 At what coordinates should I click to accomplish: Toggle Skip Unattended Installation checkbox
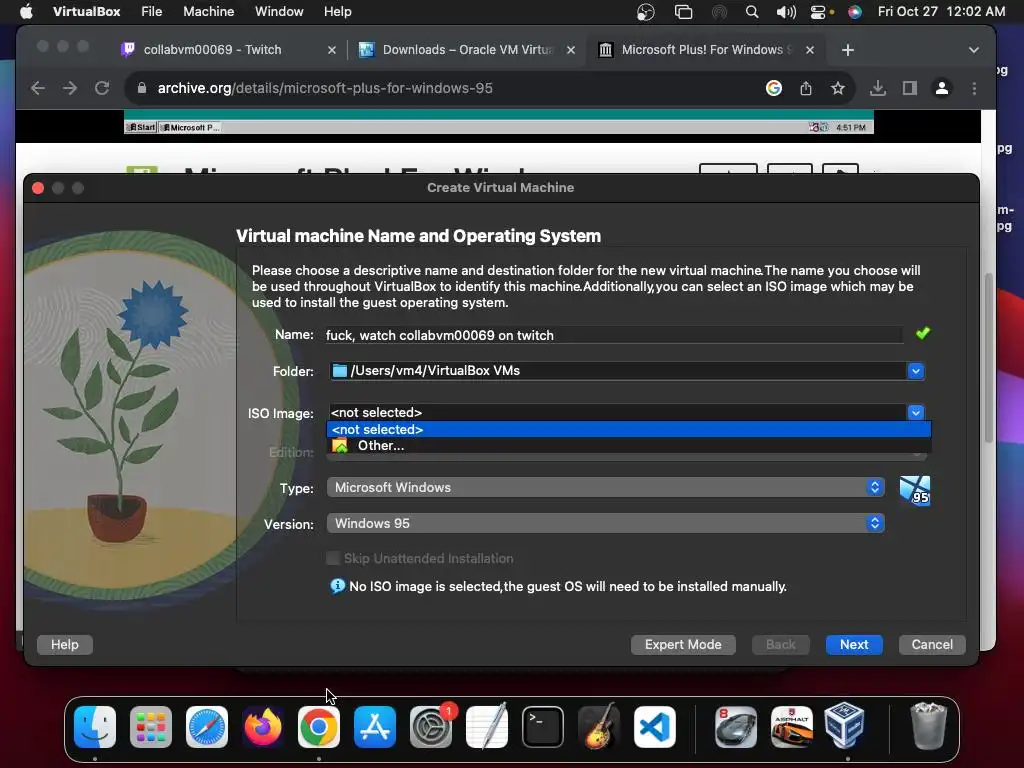[x=333, y=558]
